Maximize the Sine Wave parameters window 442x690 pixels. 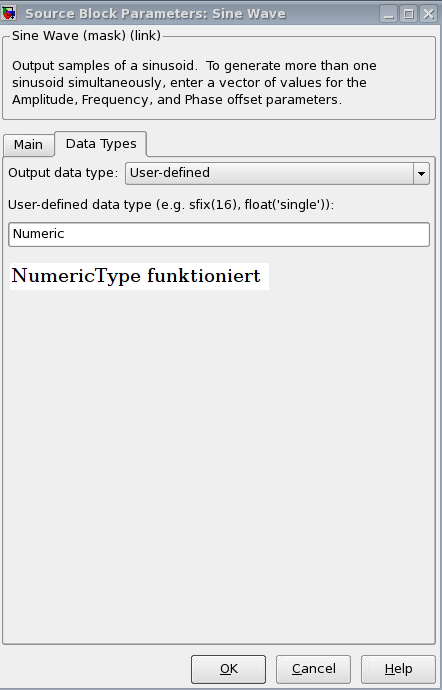[409, 14]
